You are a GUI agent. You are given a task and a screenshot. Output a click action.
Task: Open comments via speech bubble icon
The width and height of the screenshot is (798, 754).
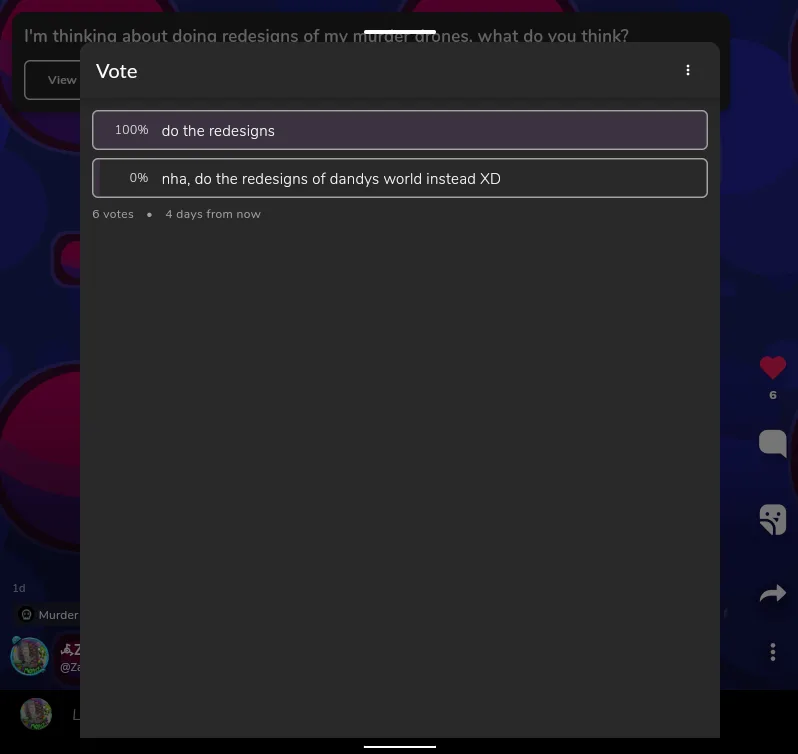pyautogui.click(x=773, y=443)
